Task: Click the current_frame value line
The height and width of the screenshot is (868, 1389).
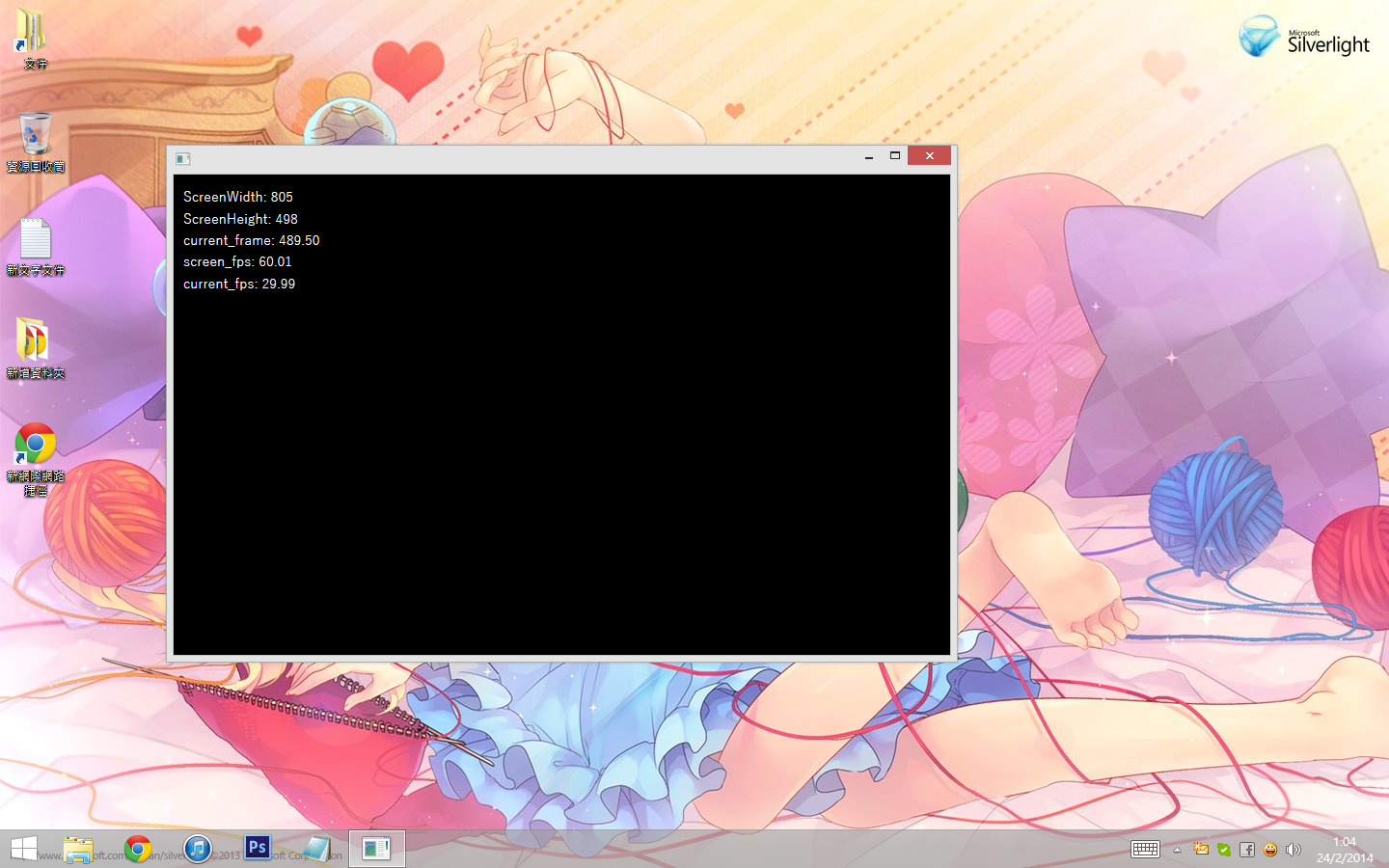Action: (252, 240)
